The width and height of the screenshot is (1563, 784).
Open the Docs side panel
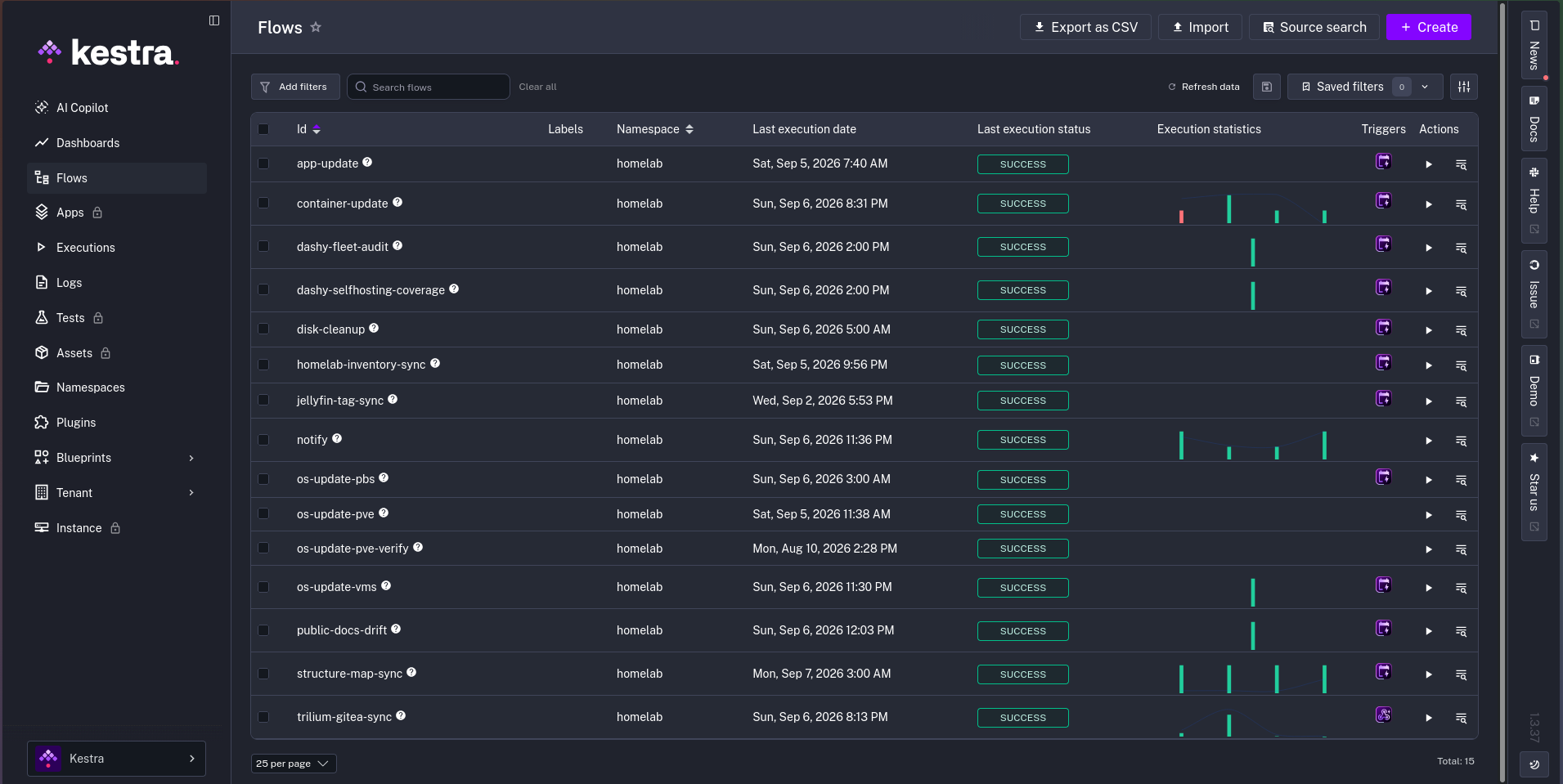coord(1534,119)
